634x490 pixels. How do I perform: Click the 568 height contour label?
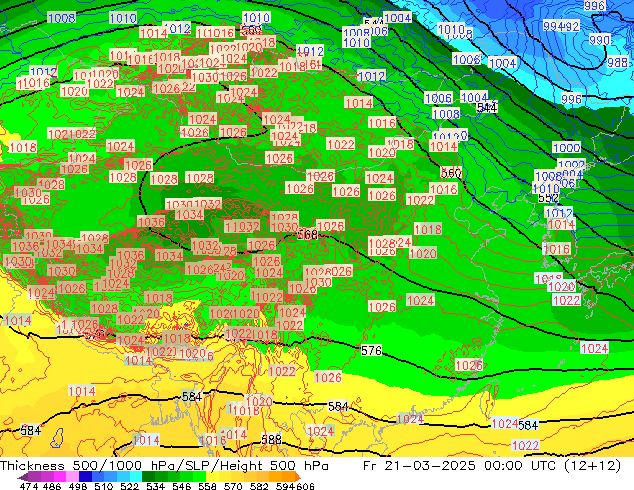pyautogui.click(x=307, y=234)
